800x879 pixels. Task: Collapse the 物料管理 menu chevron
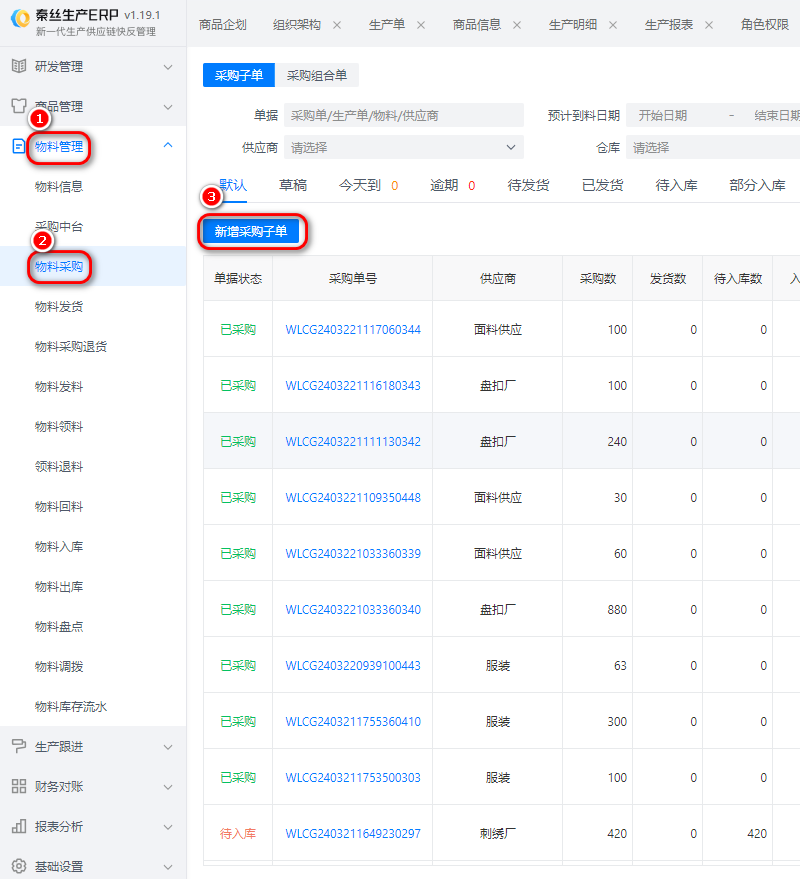point(167,147)
